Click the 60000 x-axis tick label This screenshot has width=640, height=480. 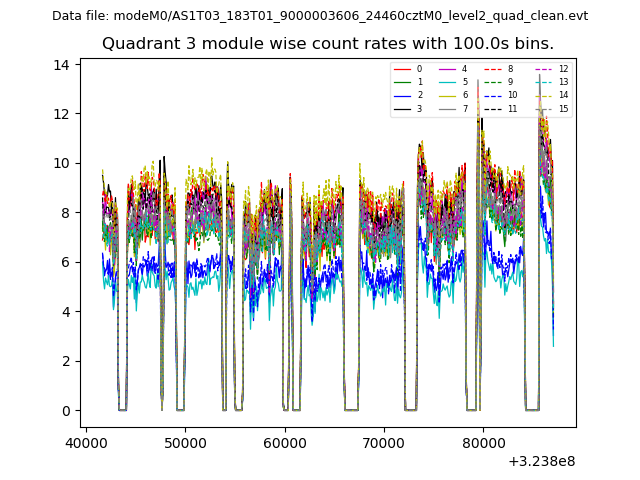coord(284,441)
